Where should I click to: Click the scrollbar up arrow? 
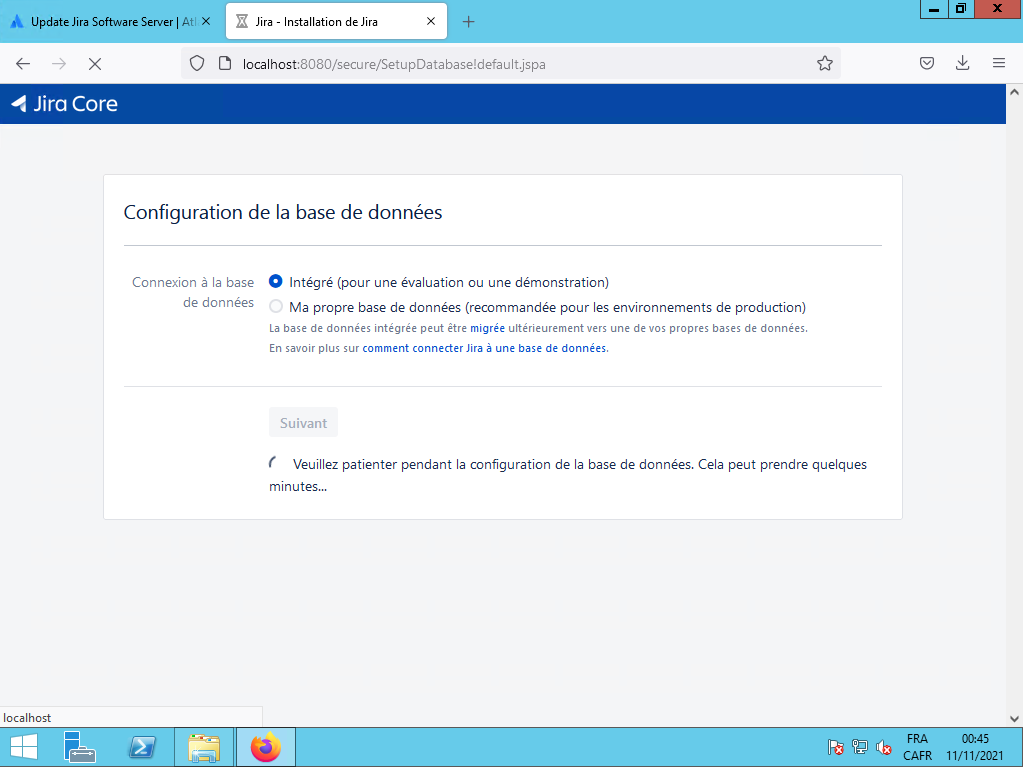click(1015, 92)
